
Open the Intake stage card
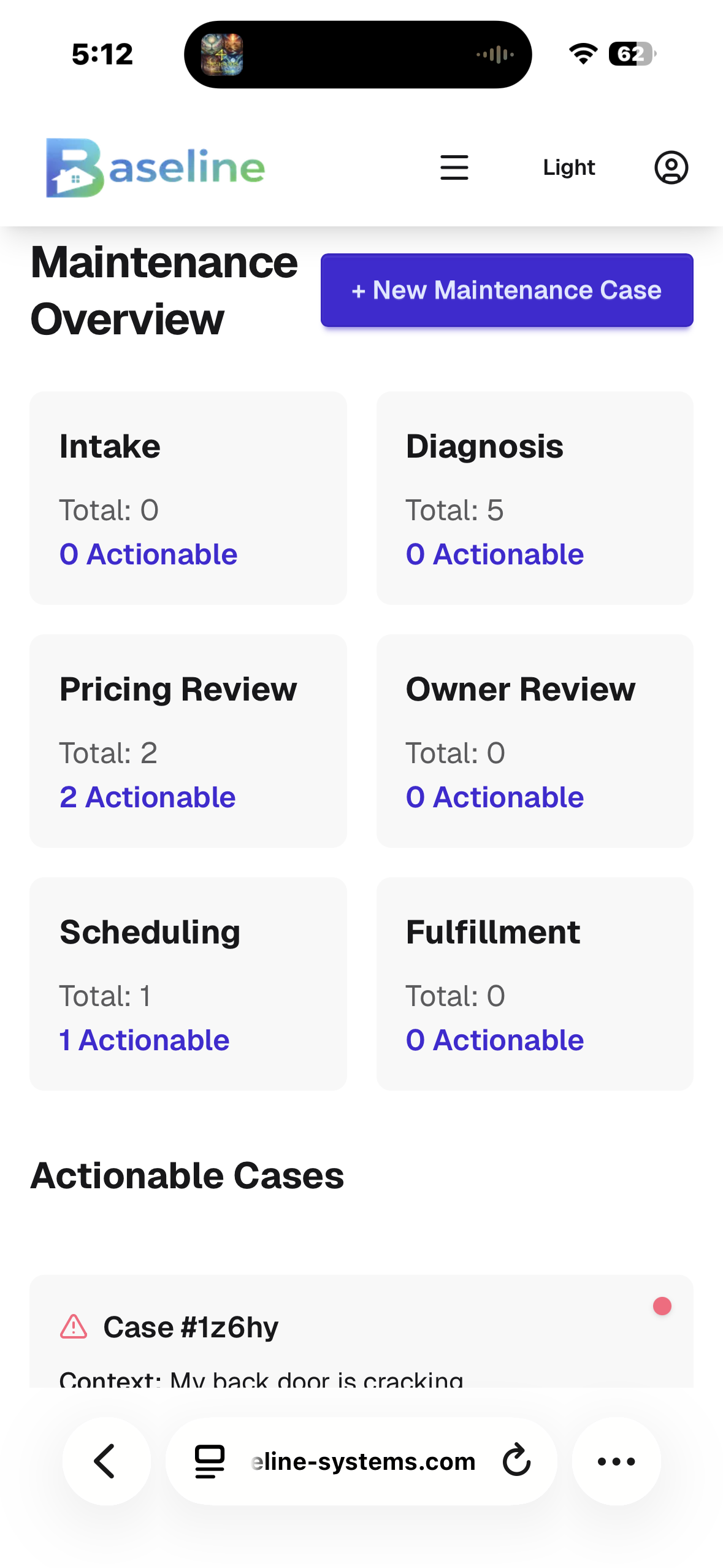(188, 498)
